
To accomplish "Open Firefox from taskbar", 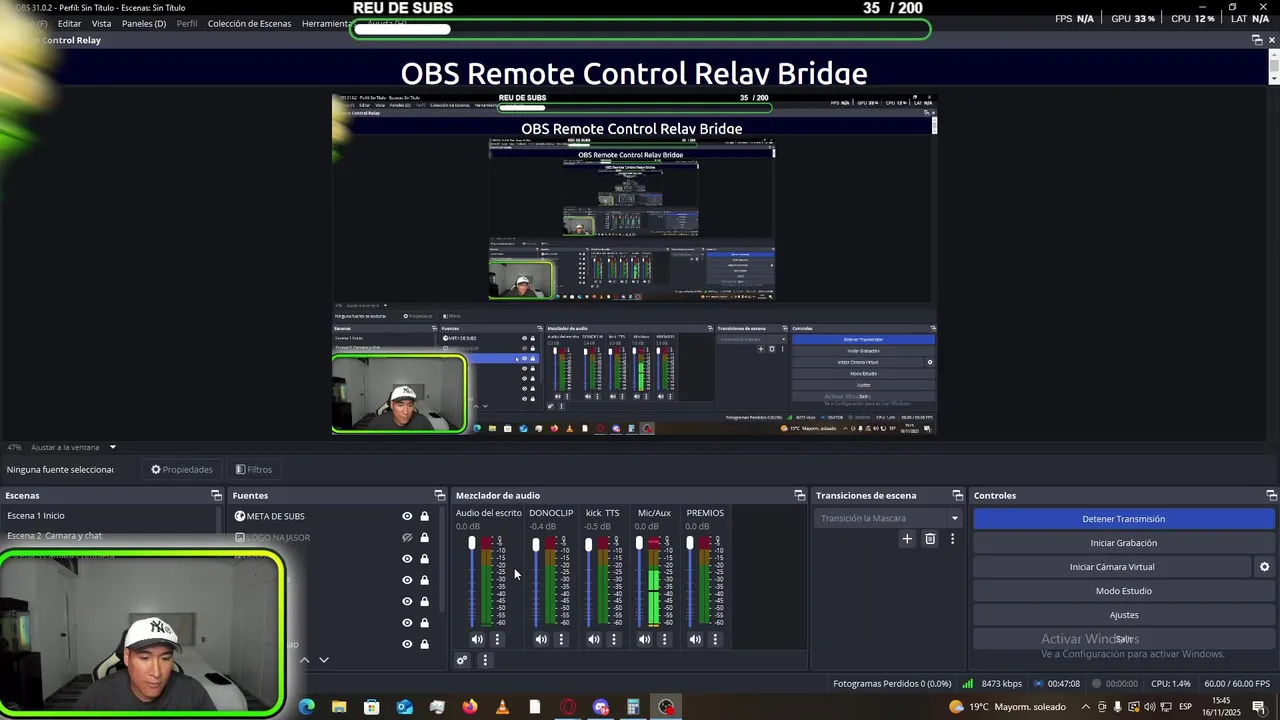I will coord(470,707).
